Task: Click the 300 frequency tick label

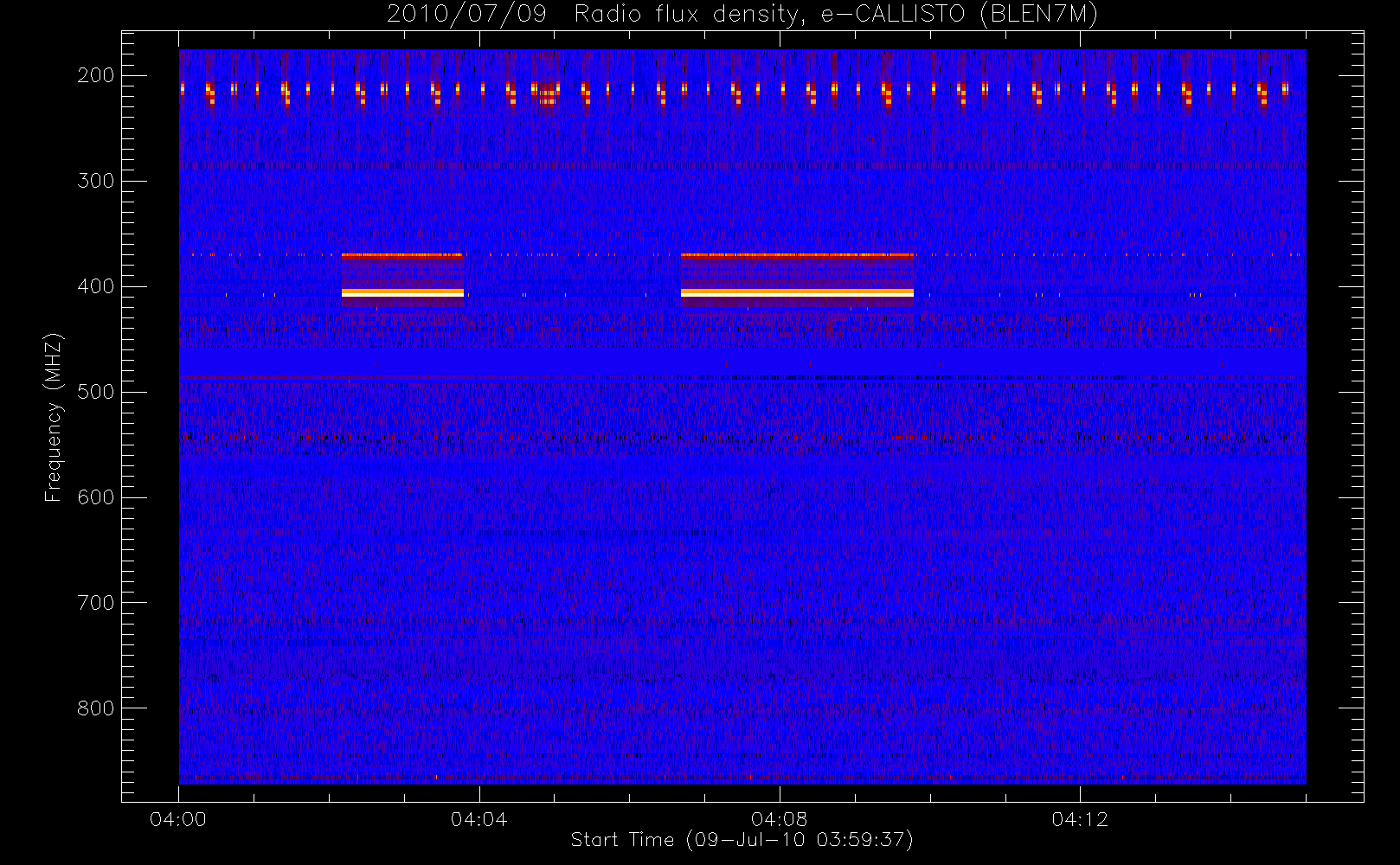Action: [96, 181]
